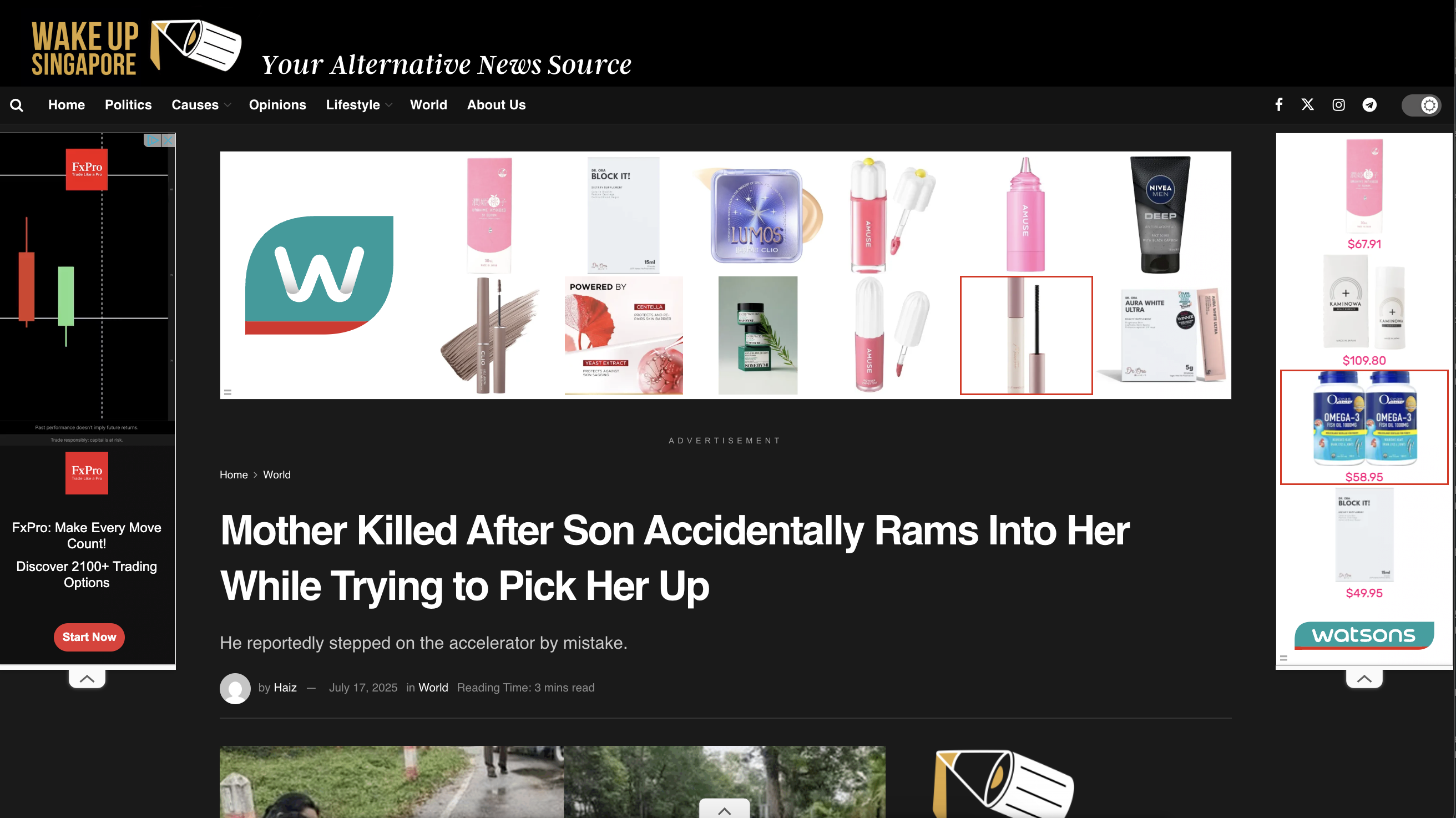Screen dimensions: 1456x818
Task: Click the Start Now button
Action: [x=89, y=637]
